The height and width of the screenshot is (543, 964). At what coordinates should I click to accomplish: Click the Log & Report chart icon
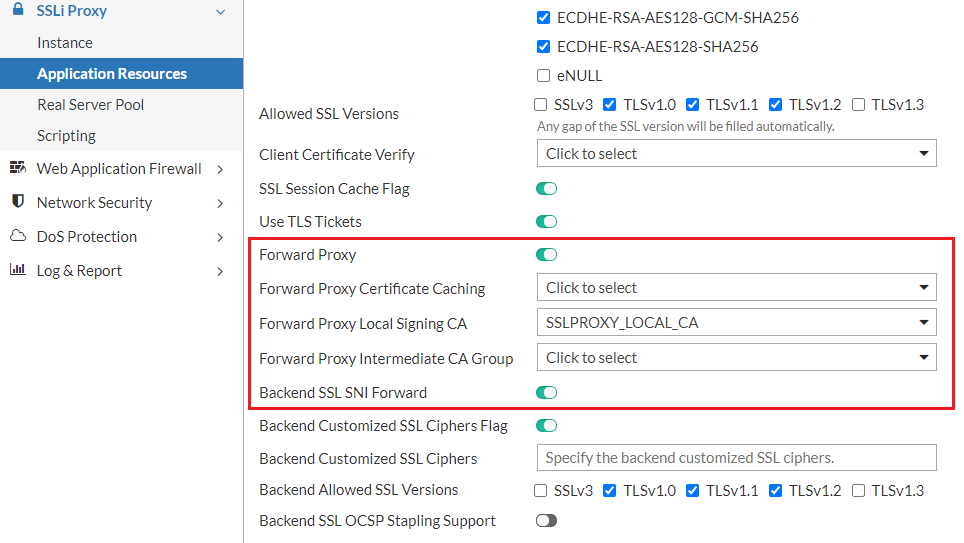point(18,270)
